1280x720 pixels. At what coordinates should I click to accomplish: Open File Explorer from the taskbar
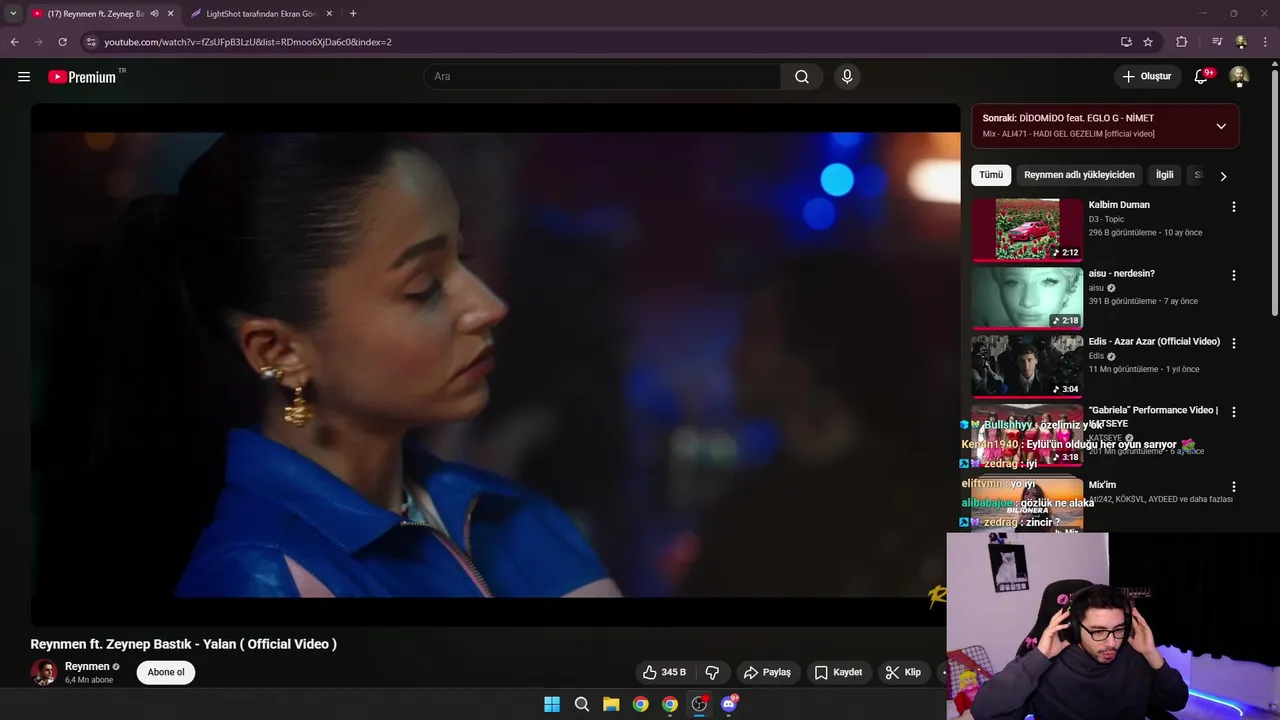(611, 704)
